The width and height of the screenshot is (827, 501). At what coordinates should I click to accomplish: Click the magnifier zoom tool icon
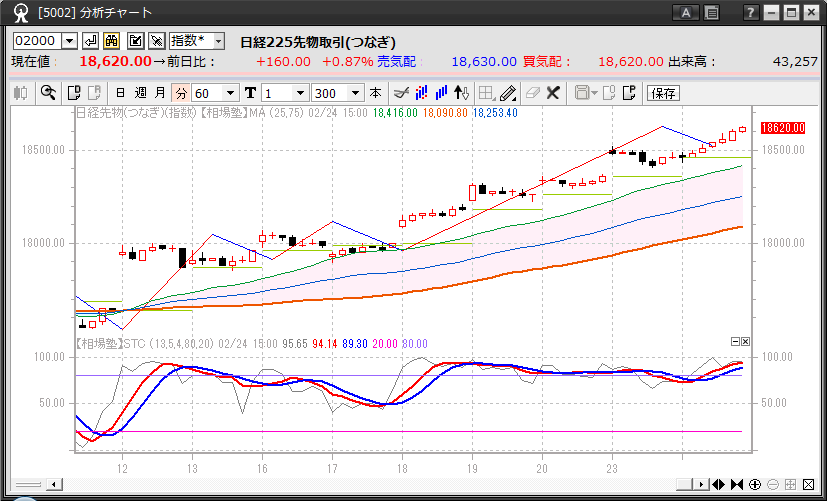[48, 93]
